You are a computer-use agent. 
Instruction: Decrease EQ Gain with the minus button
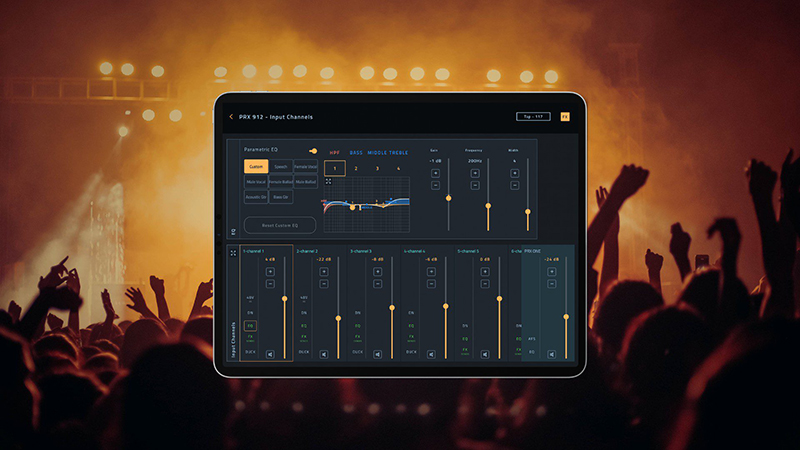[435, 185]
